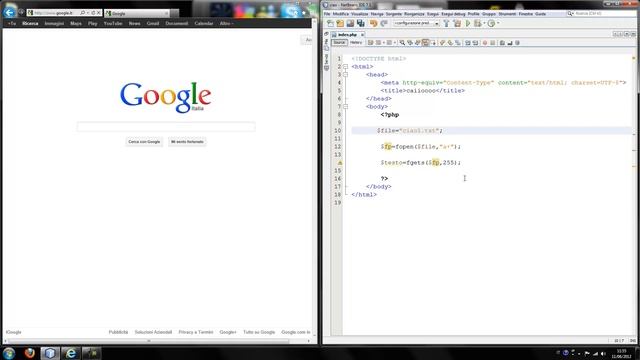Click the stop X in the address bar
This screenshot has height=360, width=640.
98,13
